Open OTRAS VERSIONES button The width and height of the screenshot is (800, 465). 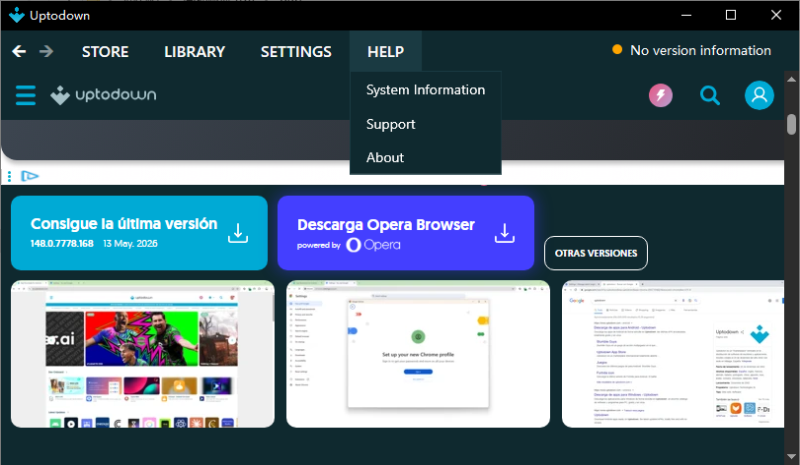click(x=595, y=253)
